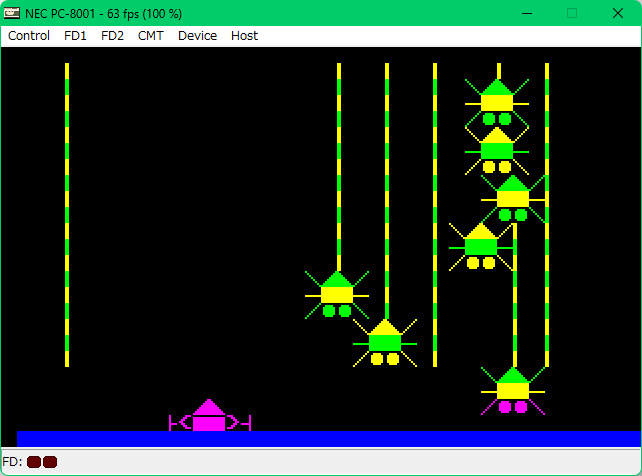Image resolution: width=642 pixels, height=476 pixels.
Task: Open the FD2 menu
Action: pos(112,36)
